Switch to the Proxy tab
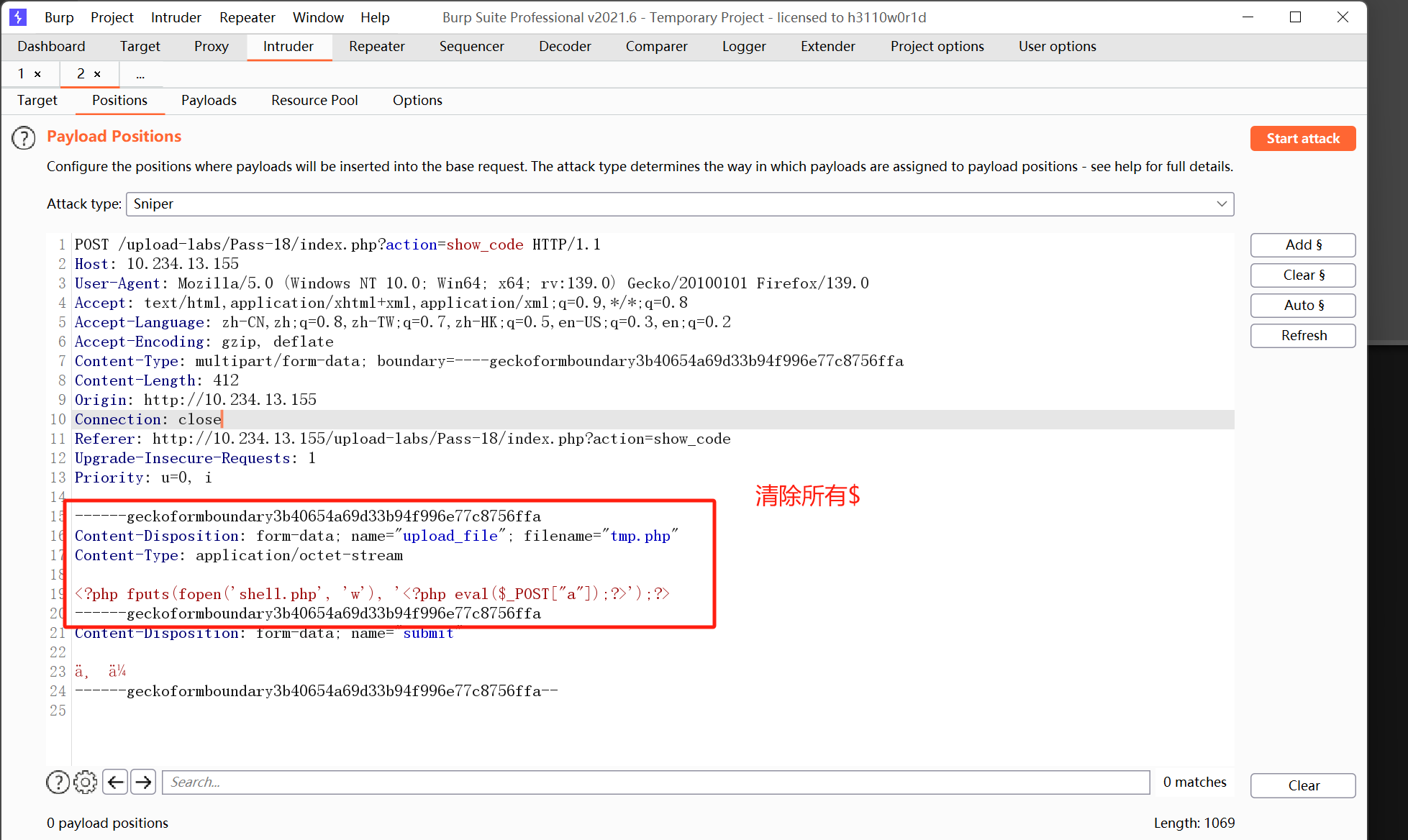The width and height of the screenshot is (1408, 840). pyautogui.click(x=212, y=46)
